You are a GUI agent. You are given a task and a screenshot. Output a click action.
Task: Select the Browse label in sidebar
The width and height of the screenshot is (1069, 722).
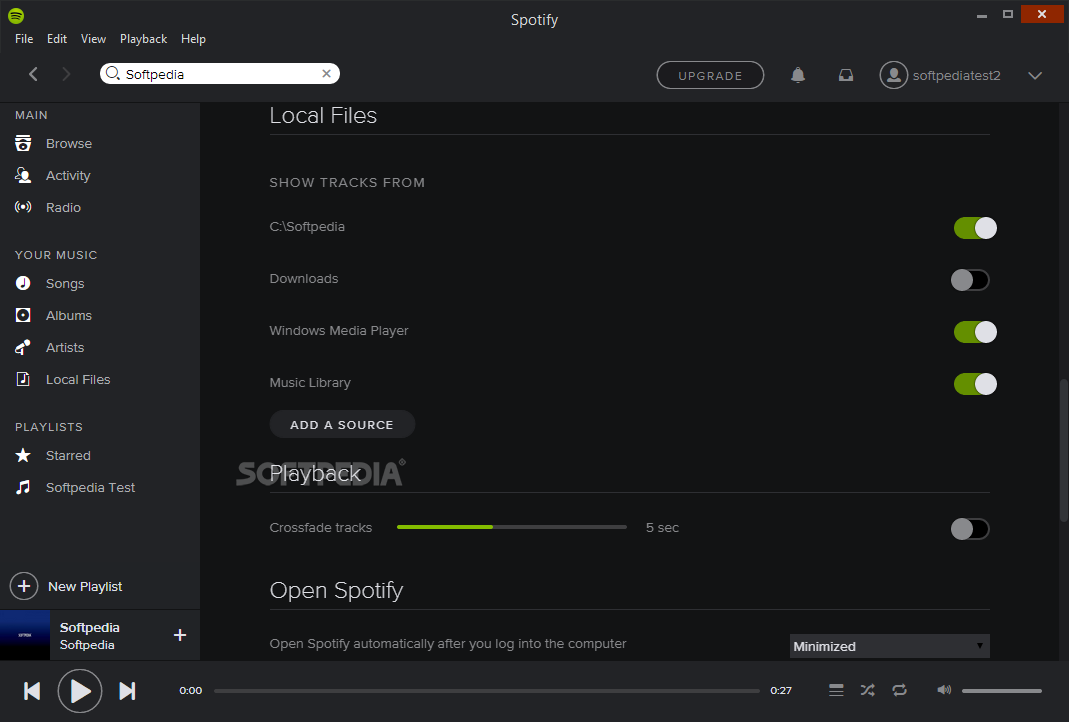pyautogui.click(x=69, y=143)
